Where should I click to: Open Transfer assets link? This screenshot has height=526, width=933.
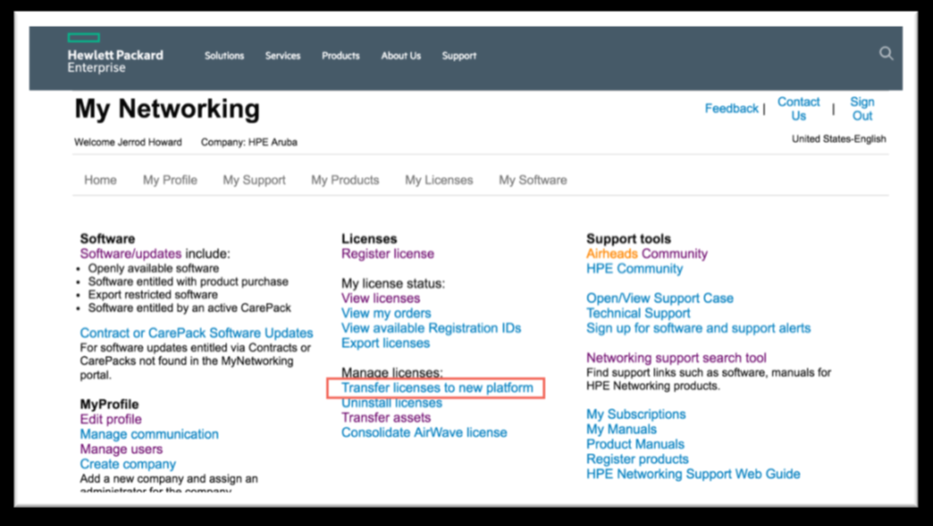pos(386,417)
